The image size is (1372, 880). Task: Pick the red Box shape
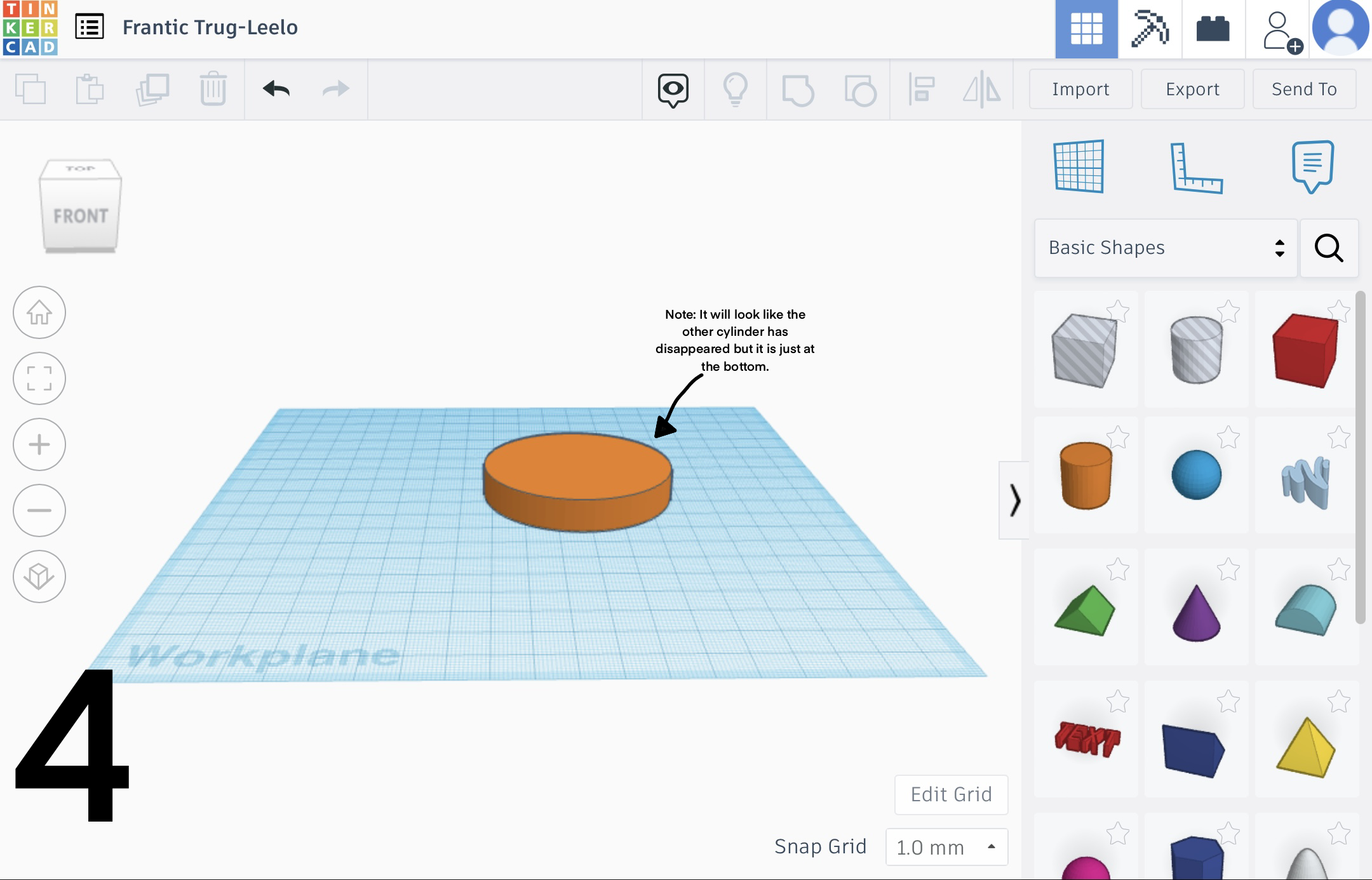[1306, 350]
